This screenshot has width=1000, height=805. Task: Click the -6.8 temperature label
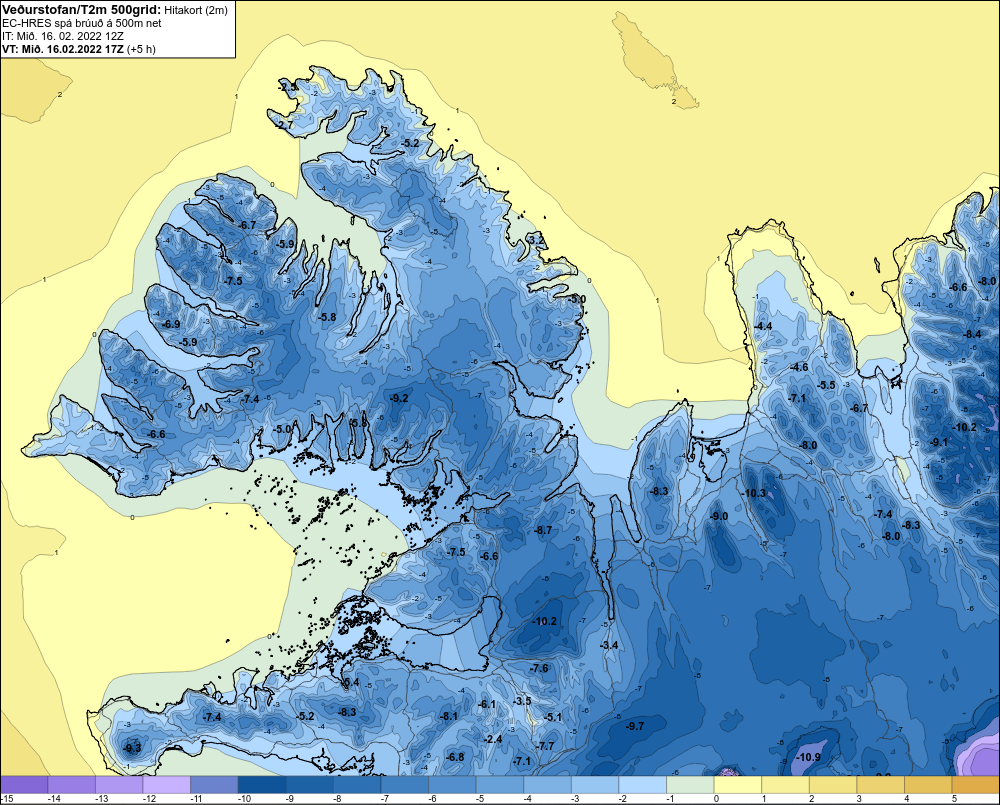point(455,757)
